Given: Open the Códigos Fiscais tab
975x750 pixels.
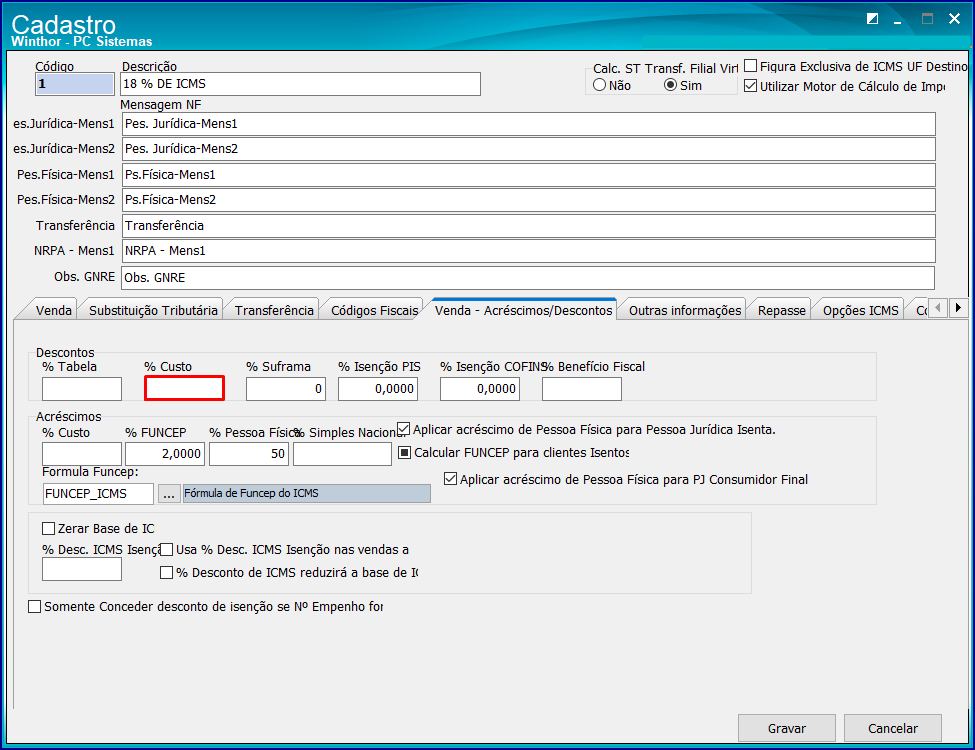Looking at the screenshot, I should point(374,310).
